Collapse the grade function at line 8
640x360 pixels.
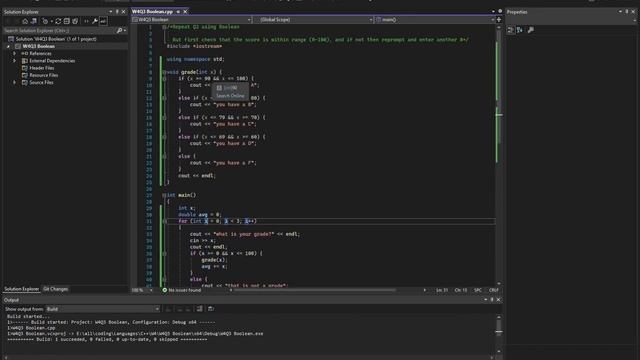(164, 72)
